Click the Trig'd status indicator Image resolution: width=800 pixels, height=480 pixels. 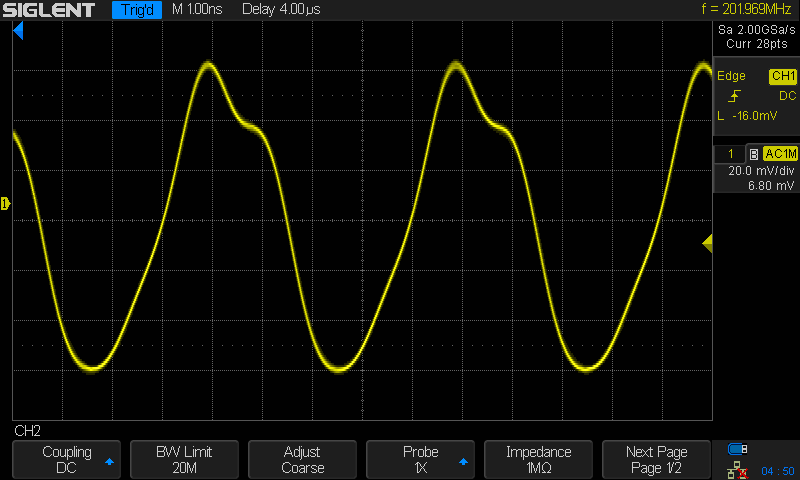(x=135, y=11)
